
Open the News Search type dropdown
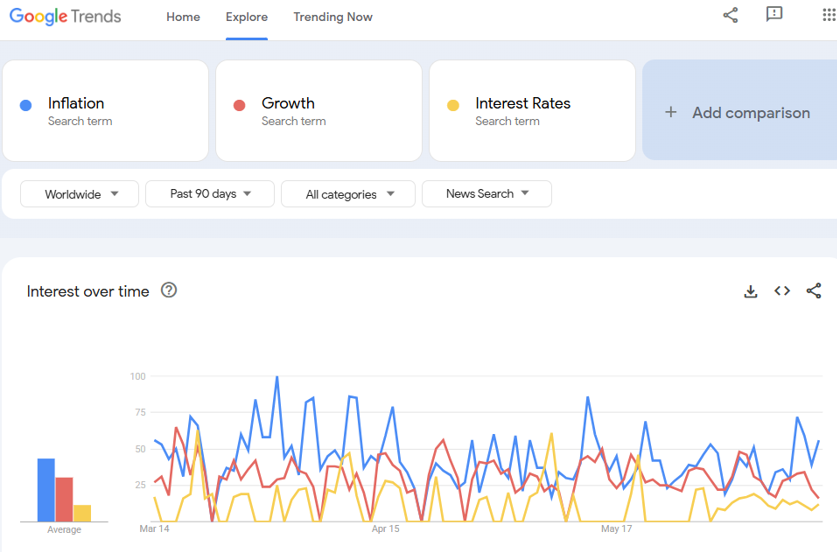point(487,194)
